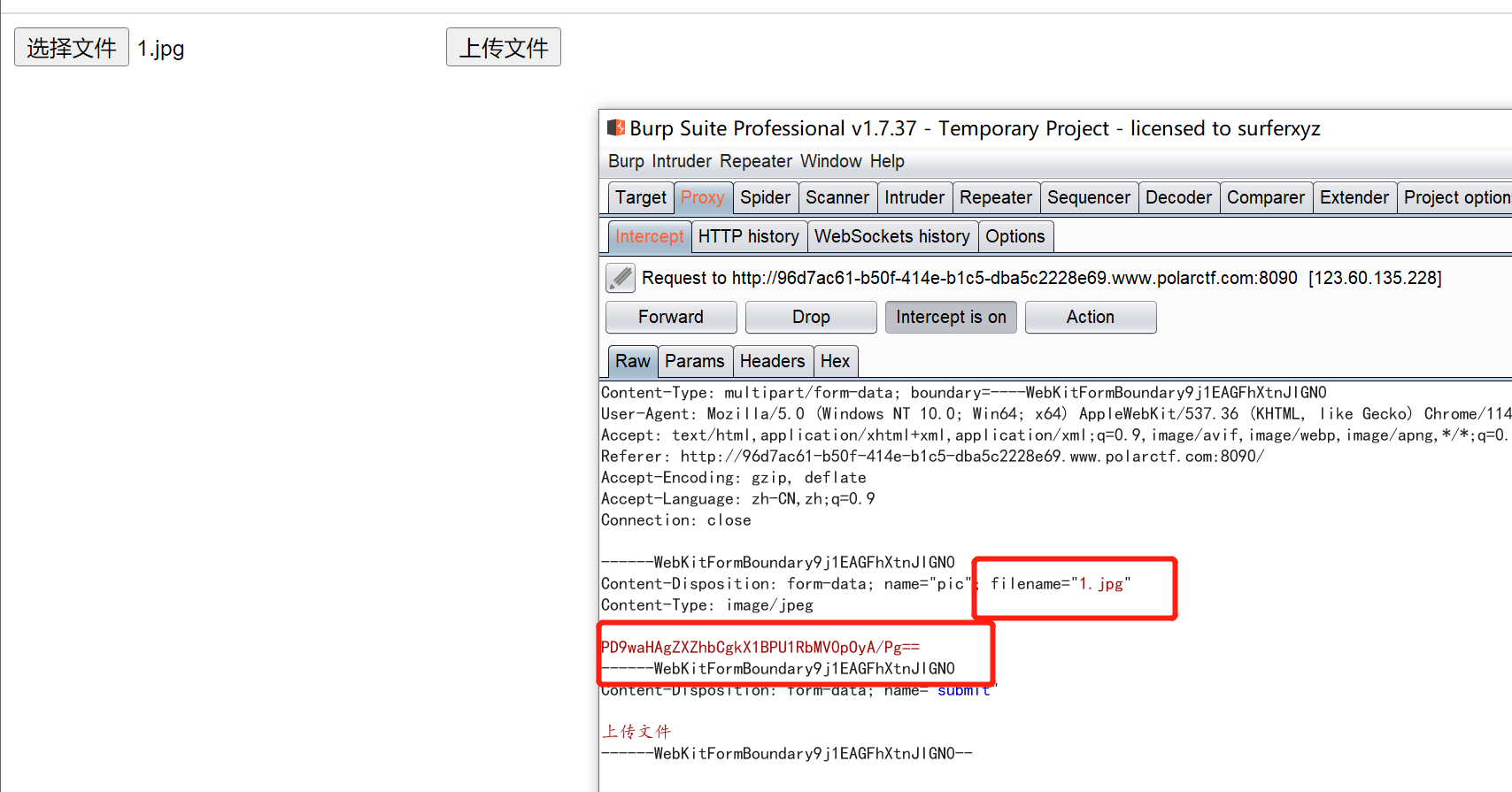This screenshot has height=792, width=1512.
Task: Select the Proxy tab
Action: tap(703, 197)
